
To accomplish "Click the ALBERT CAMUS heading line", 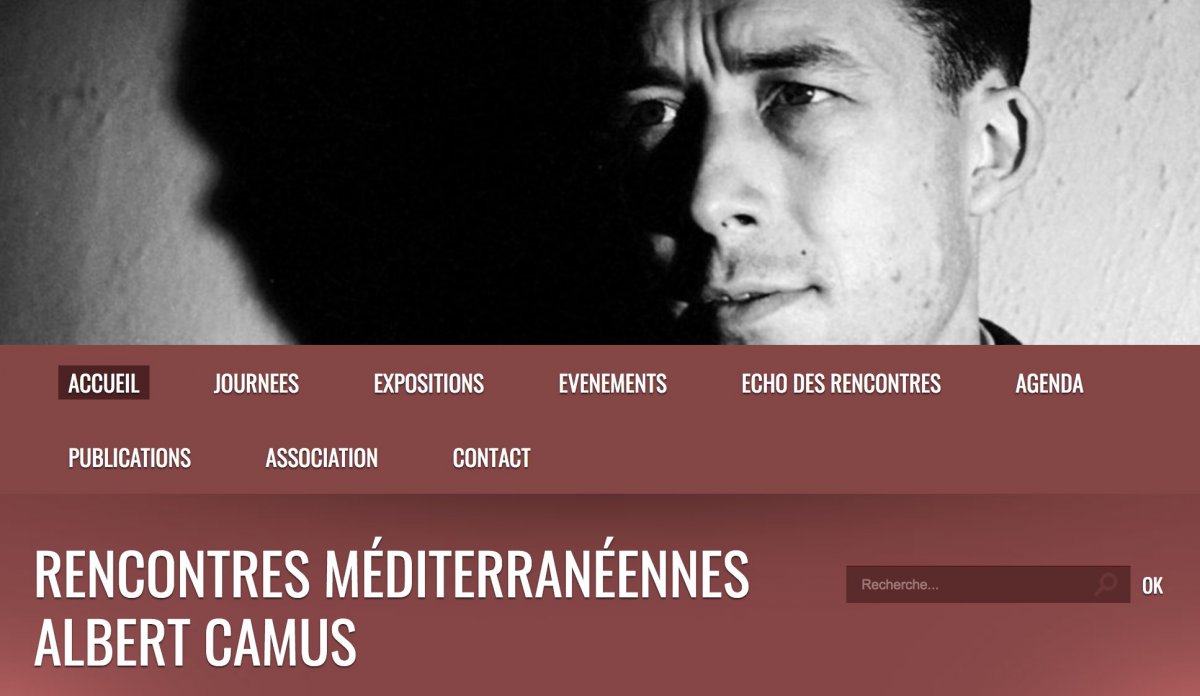I will pyautogui.click(x=195, y=642).
